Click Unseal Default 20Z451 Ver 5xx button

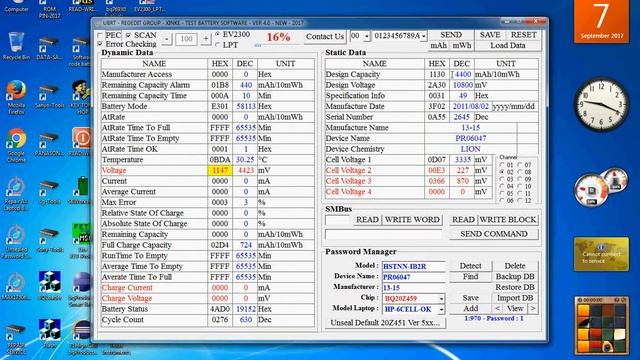(x=385, y=322)
